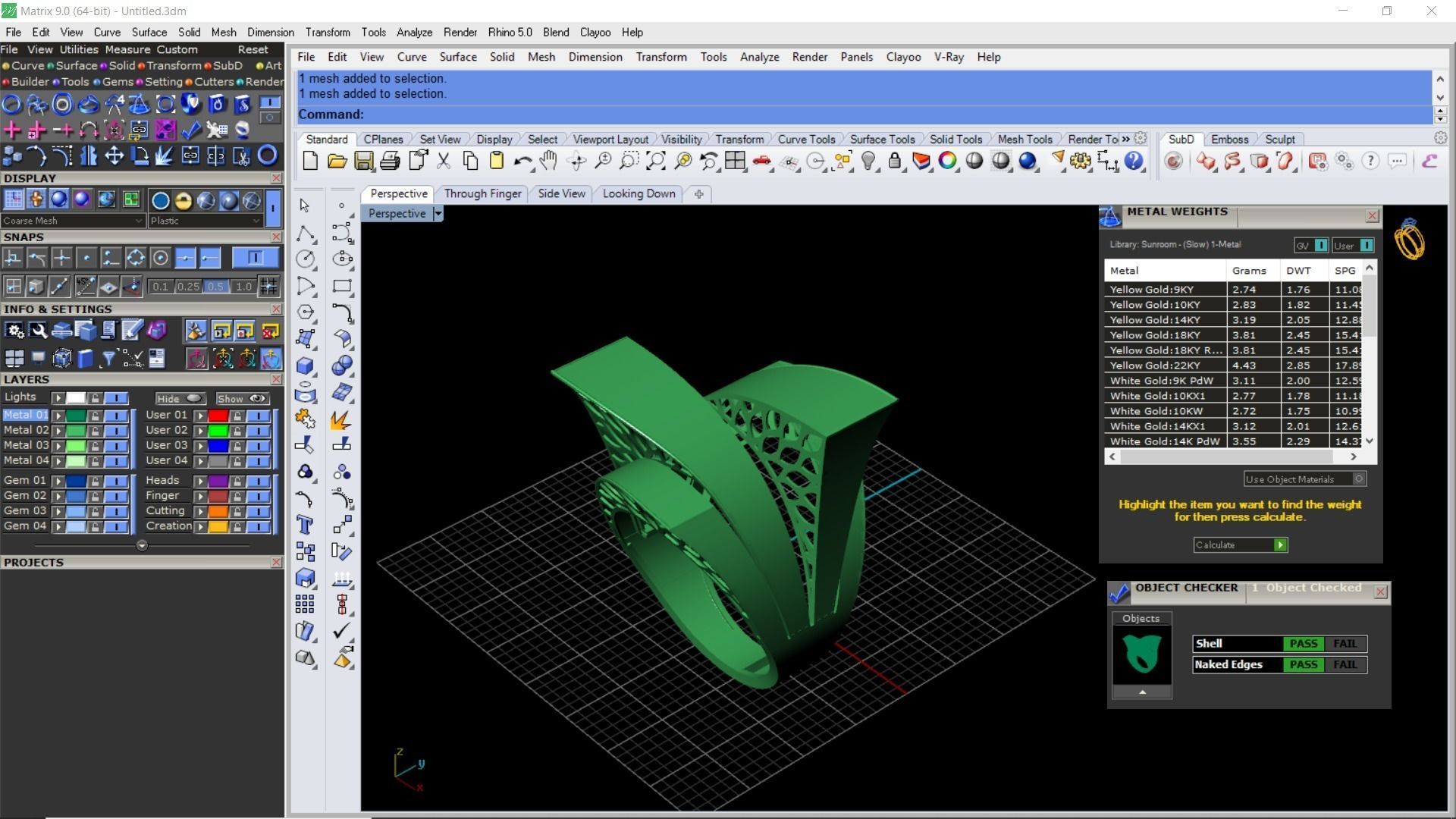Click the four-viewport layout icon
Screen dimensions: 1456x819
coord(735,161)
